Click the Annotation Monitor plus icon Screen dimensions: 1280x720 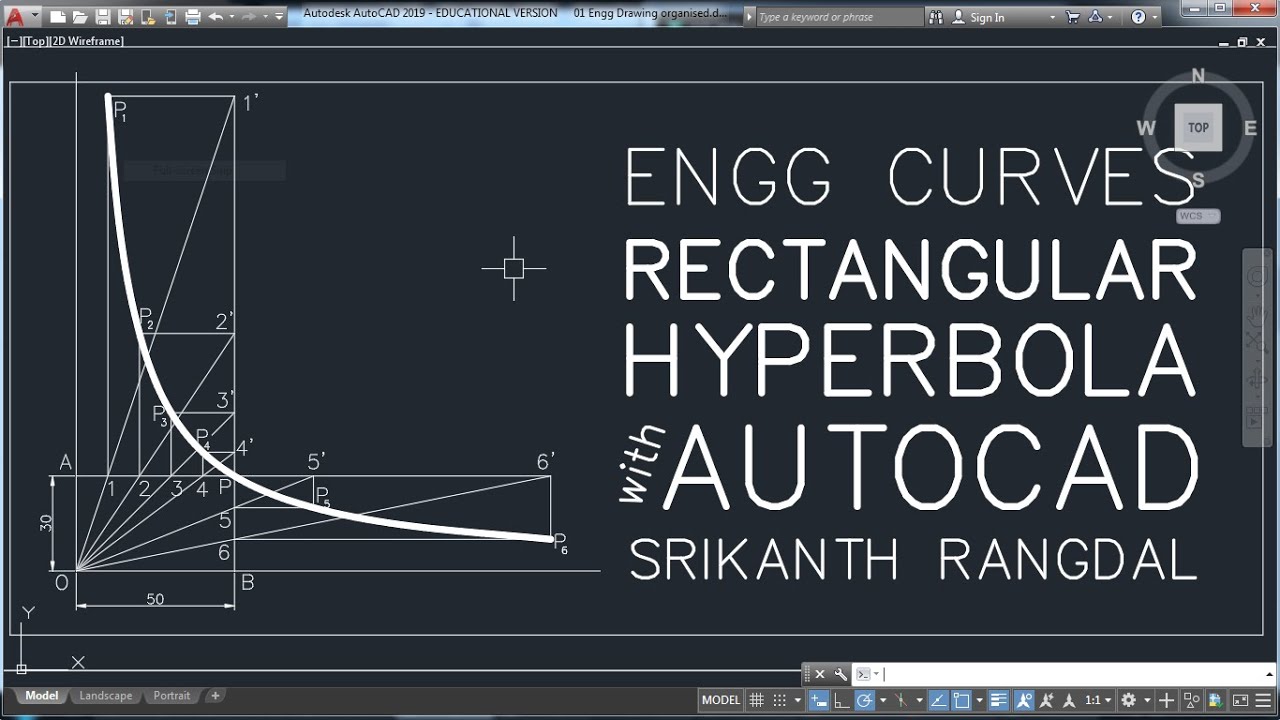(1166, 700)
